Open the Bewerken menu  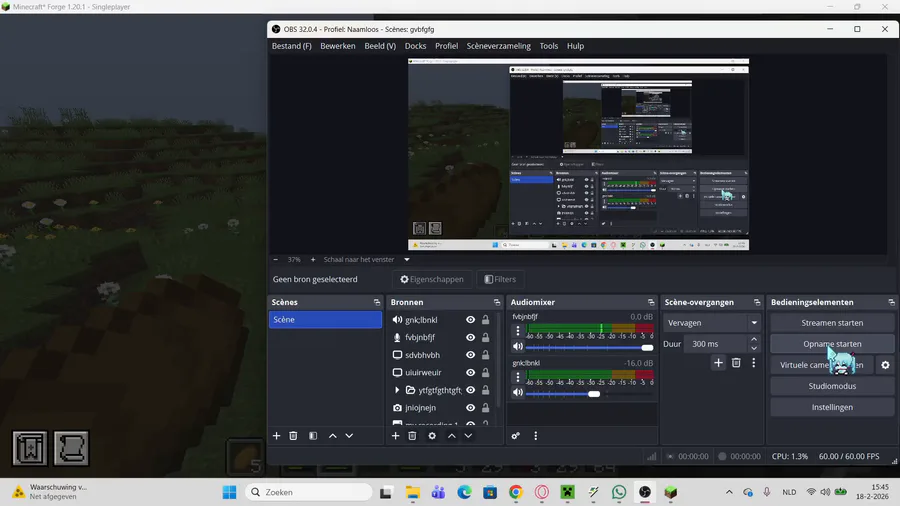click(x=338, y=46)
